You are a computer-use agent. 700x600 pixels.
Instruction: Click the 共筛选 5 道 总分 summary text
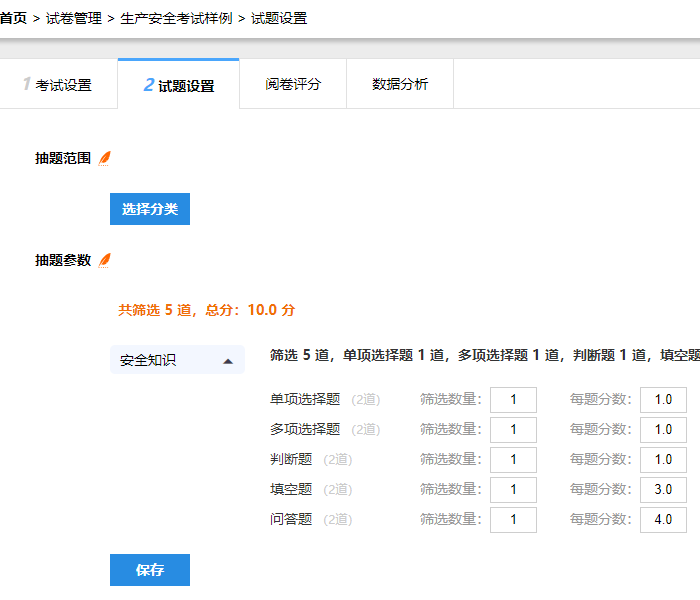[207, 310]
